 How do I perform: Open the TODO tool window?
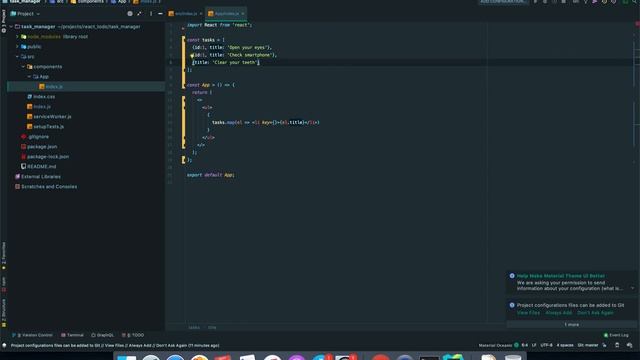[x=133, y=335]
